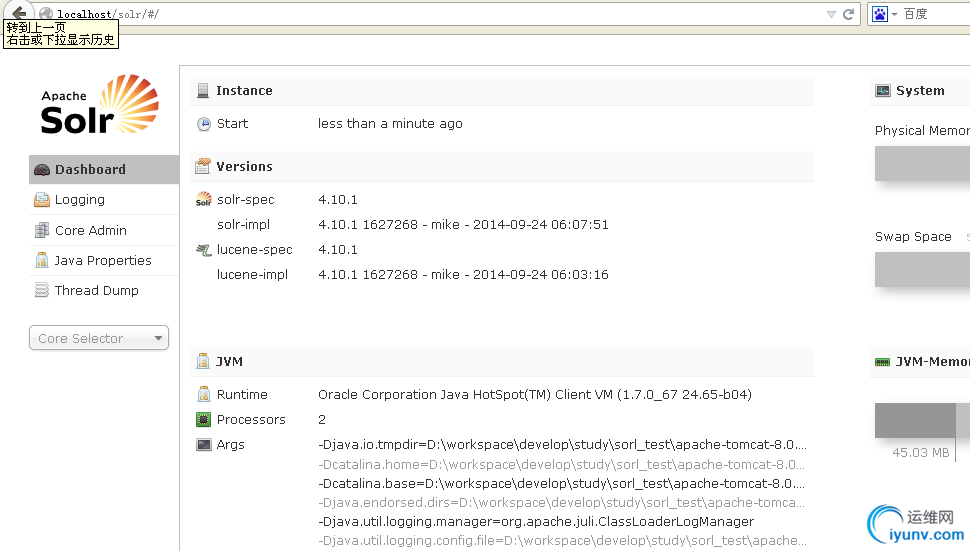Click the System section monitor icon
Viewport: 970px width, 551px height.
pos(883,91)
